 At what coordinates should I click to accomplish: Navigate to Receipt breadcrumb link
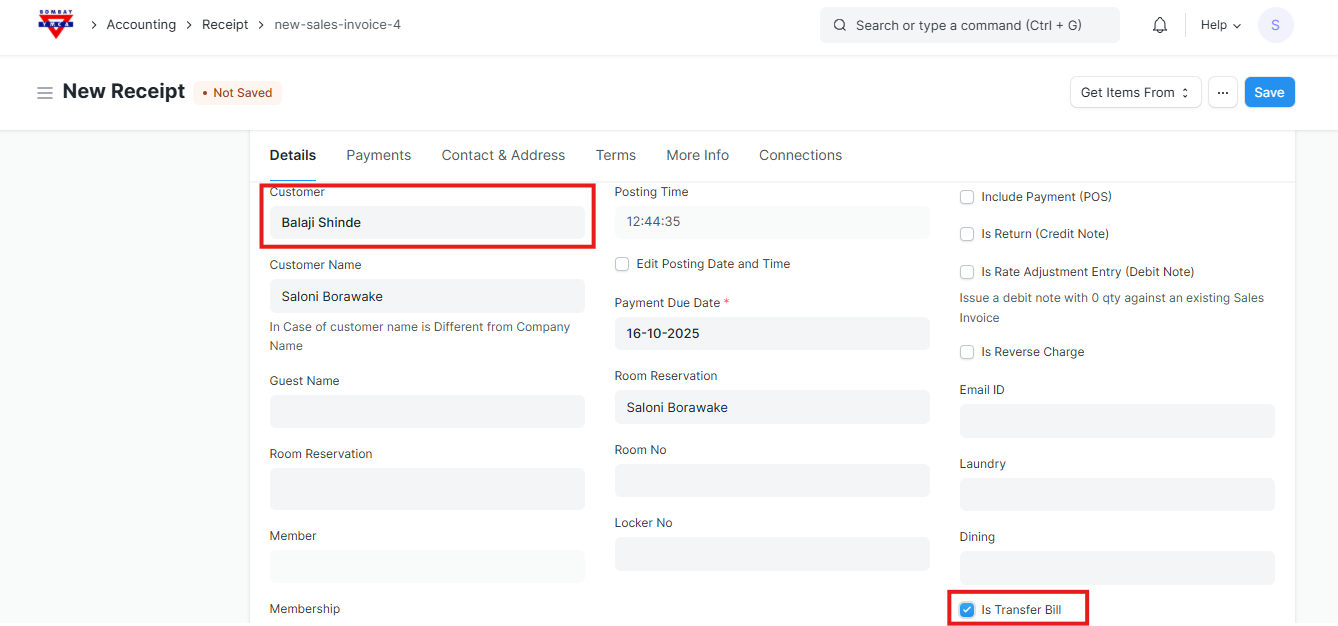tap(225, 25)
